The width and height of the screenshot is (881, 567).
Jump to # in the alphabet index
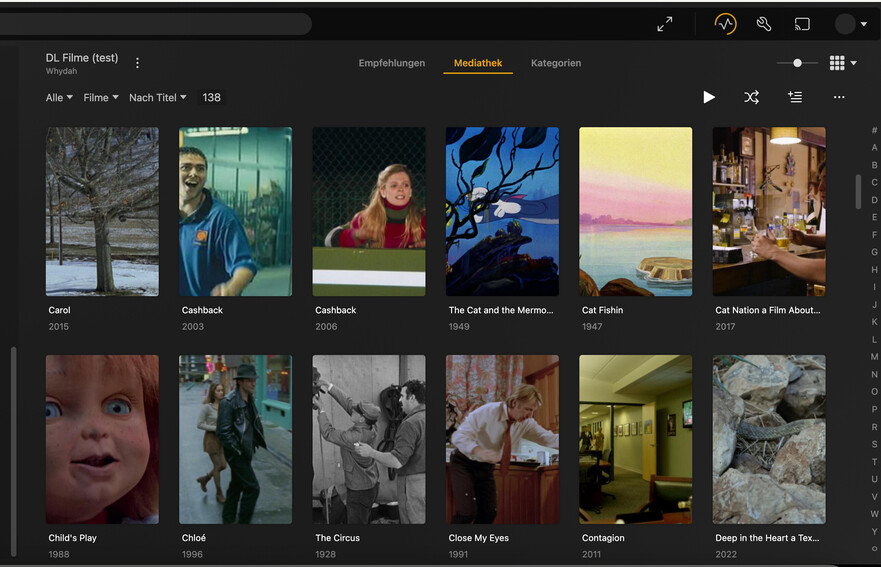[874, 130]
